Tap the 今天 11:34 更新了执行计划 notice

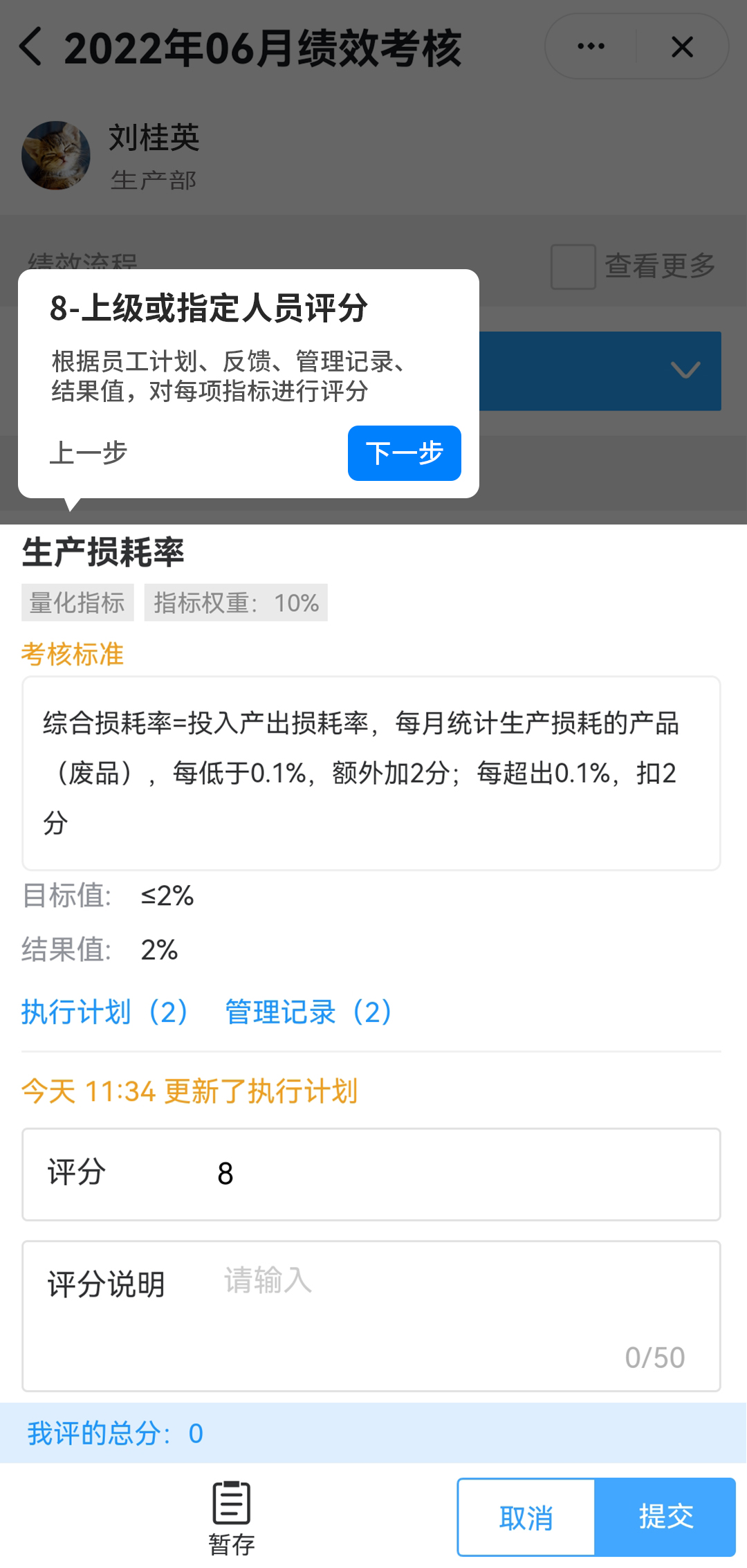click(x=190, y=1091)
